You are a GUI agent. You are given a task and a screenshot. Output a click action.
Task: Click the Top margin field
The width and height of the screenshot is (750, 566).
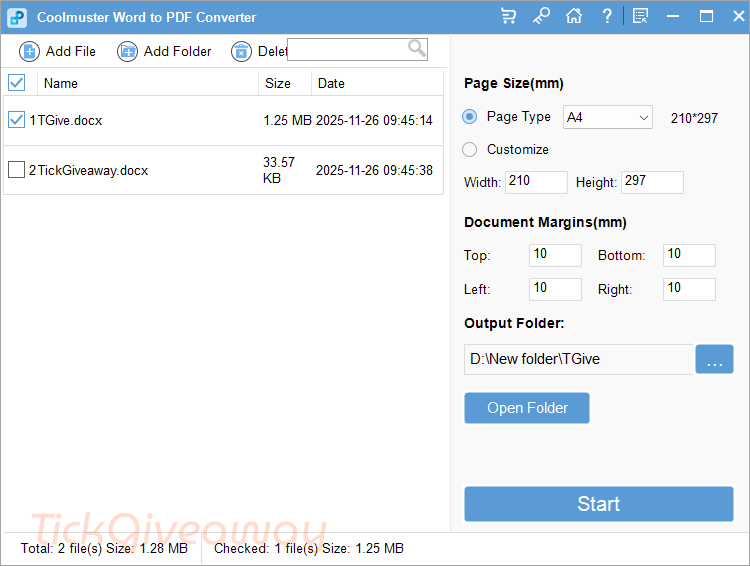pos(555,255)
